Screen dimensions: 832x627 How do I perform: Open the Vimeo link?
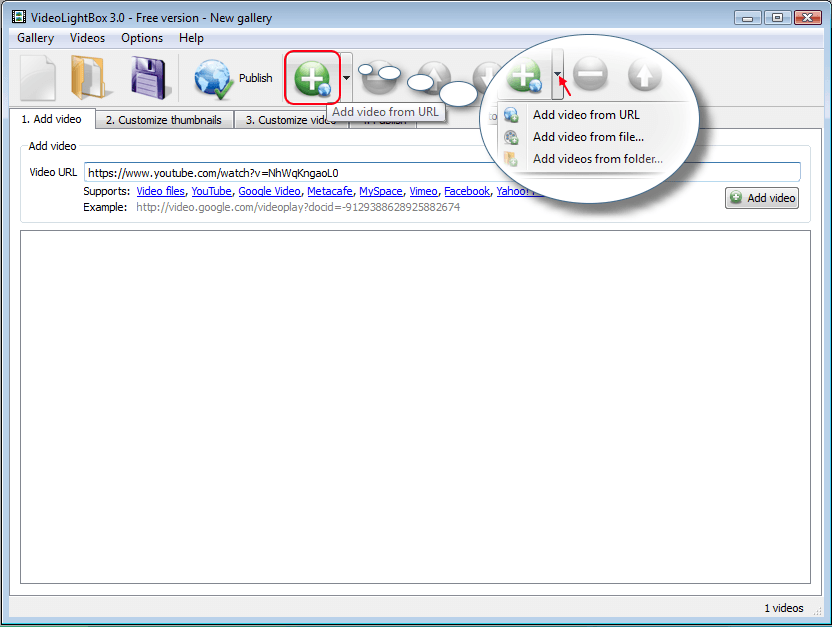click(x=423, y=191)
